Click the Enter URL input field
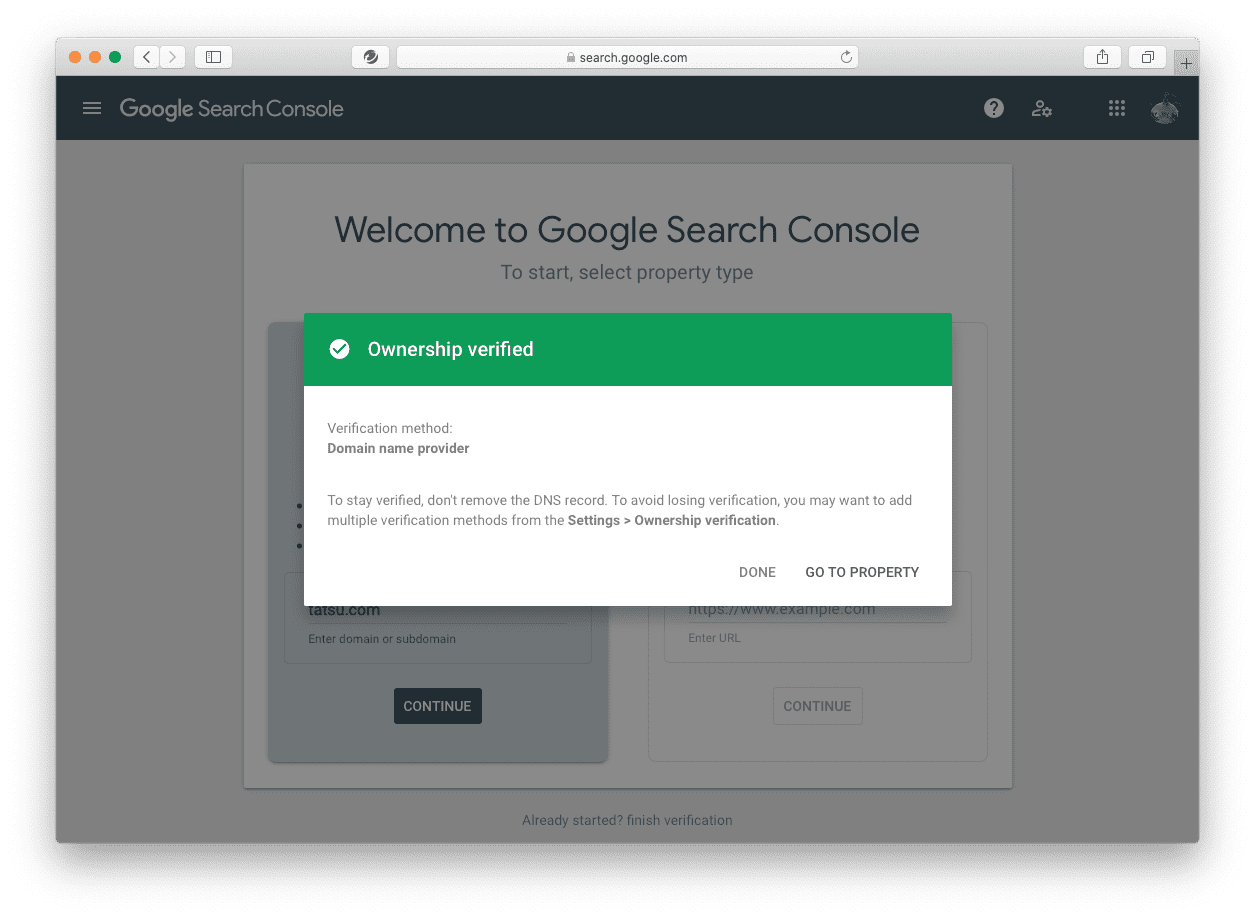This screenshot has width=1255, height=917. point(817,609)
